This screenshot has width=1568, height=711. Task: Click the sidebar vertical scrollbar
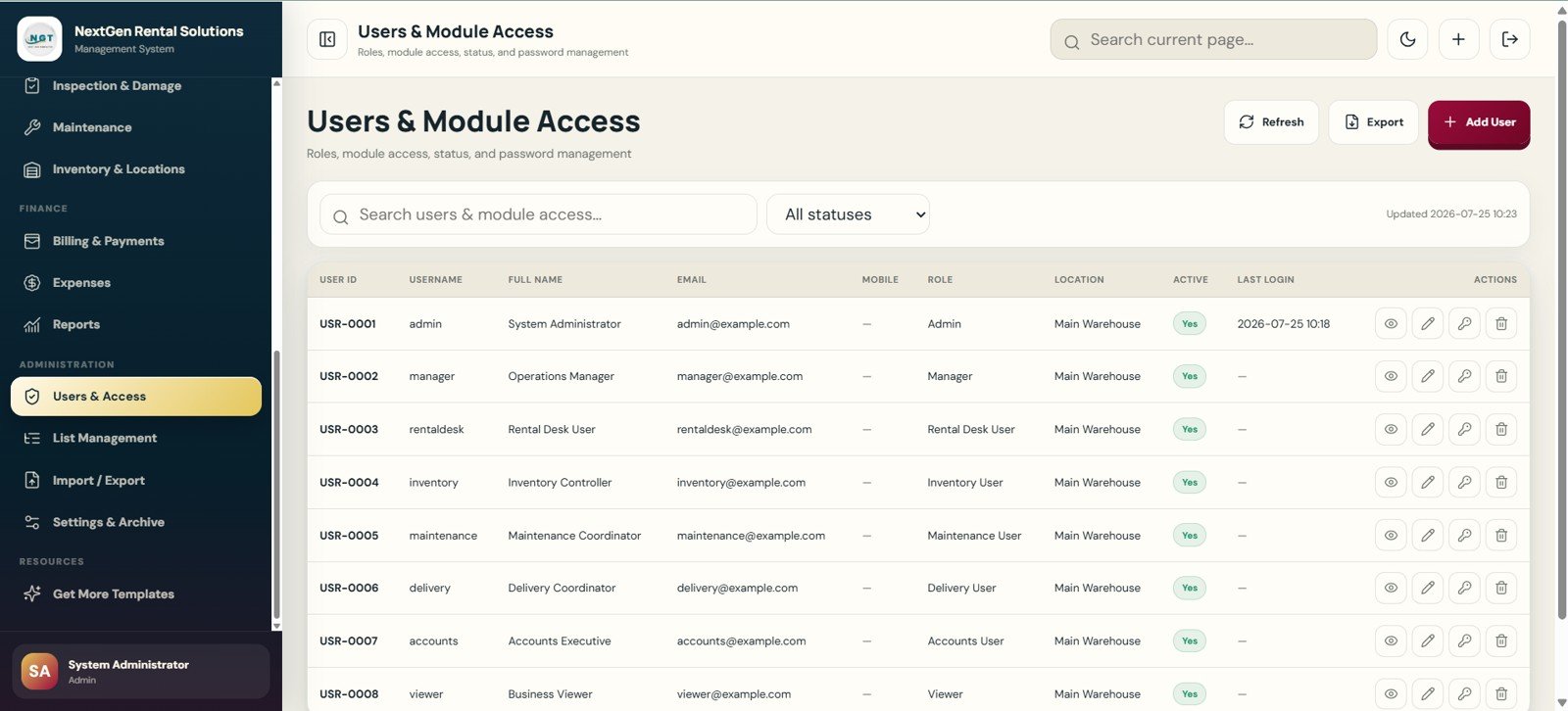(276, 485)
